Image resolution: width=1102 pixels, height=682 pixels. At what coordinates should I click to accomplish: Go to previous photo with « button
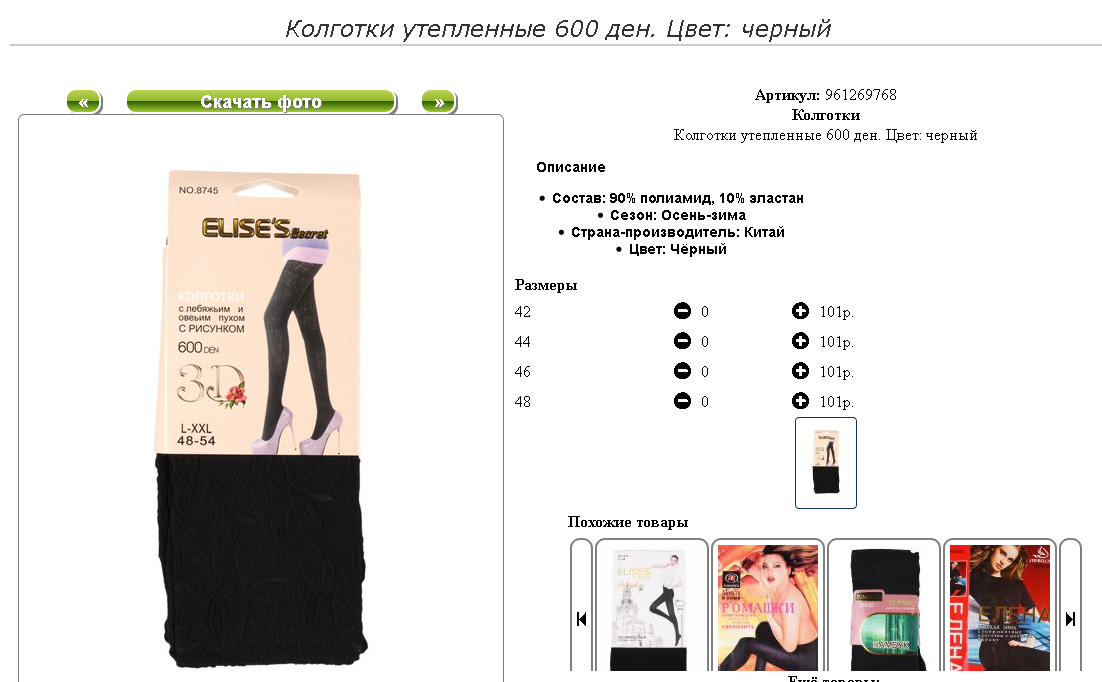click(84, 102)
